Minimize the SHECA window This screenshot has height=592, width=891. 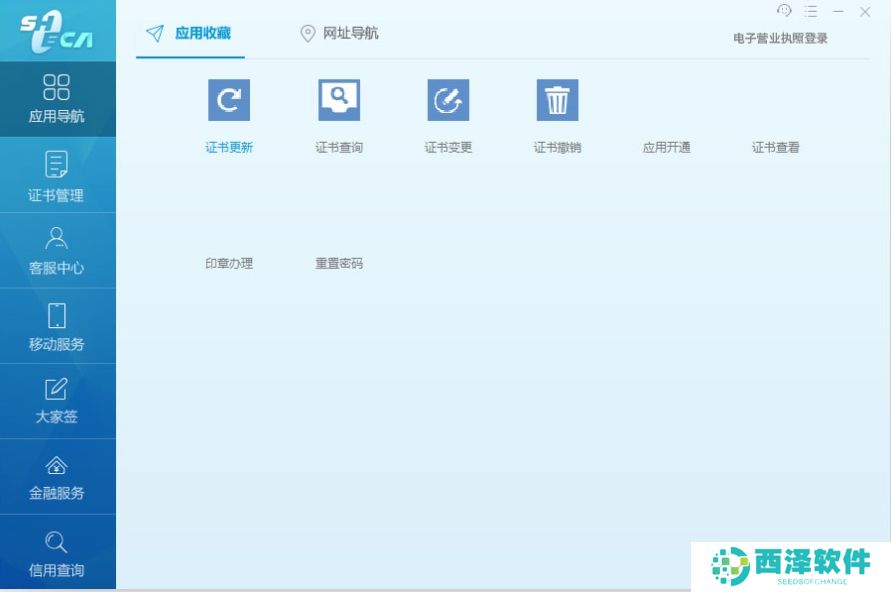click(838, 11)
